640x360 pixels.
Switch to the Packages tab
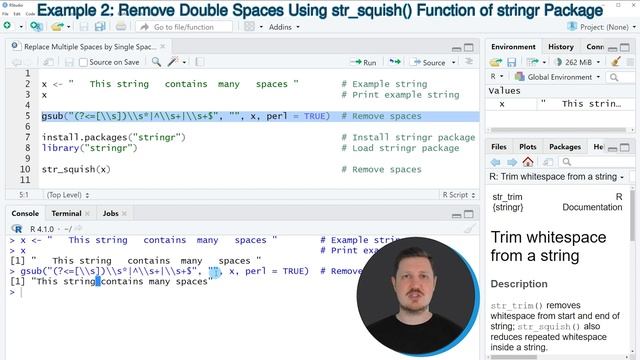[x=564, y=147]
